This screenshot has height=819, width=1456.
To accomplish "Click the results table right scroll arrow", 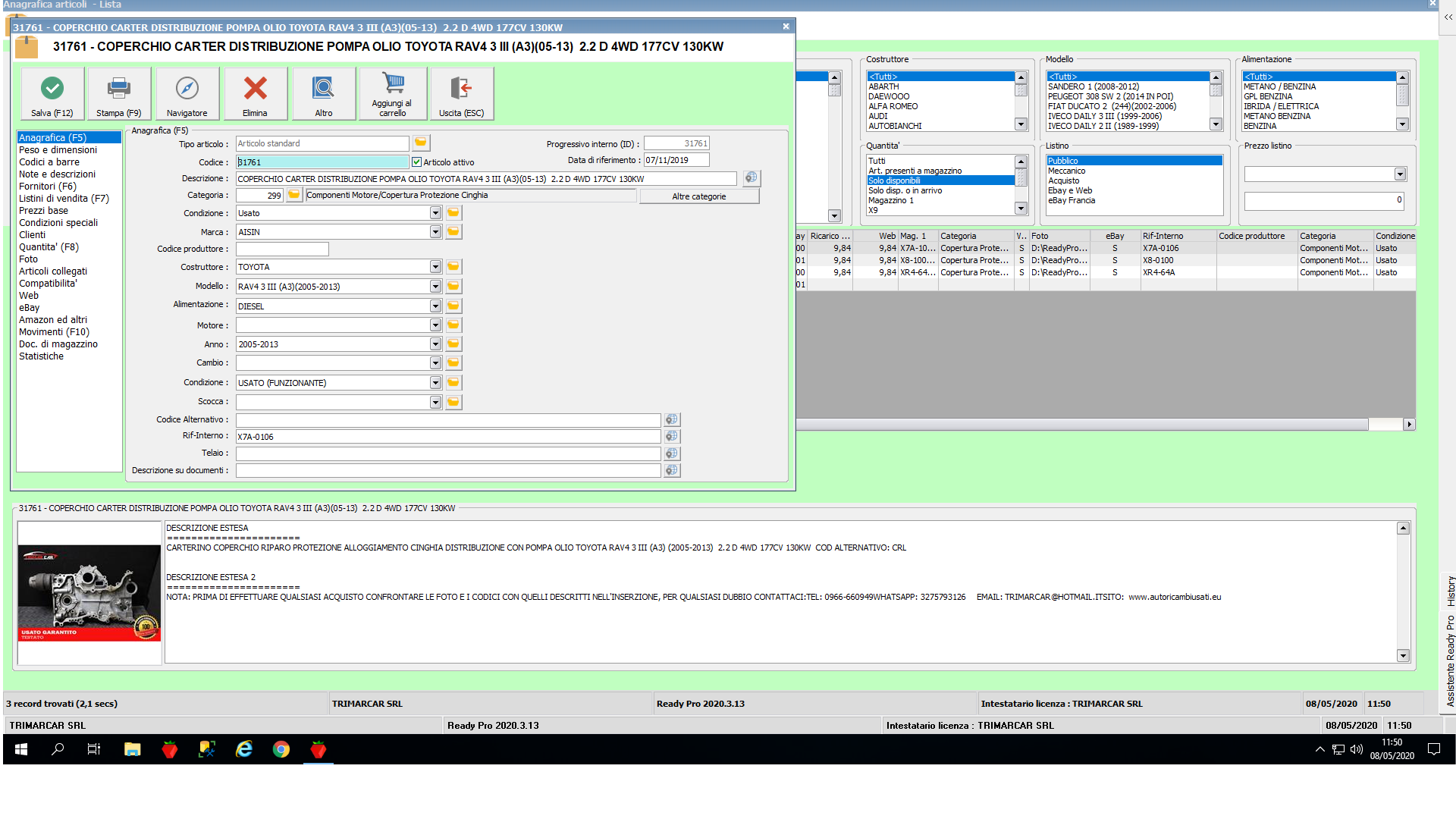I will (x=1410, y=424).
